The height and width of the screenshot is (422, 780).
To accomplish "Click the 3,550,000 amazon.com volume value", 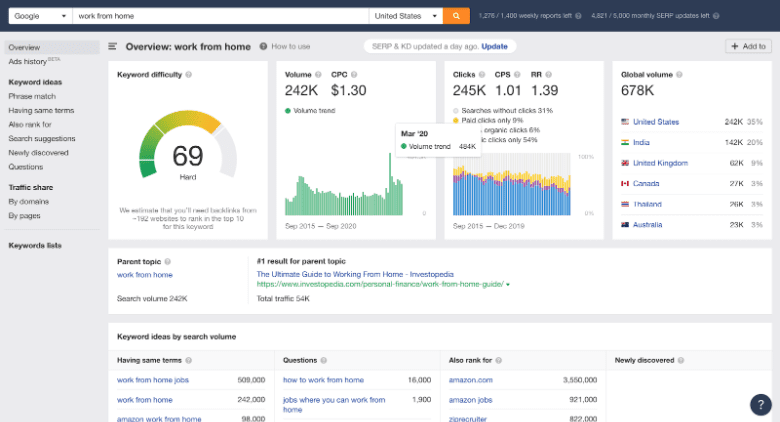I will coord(580,380).
